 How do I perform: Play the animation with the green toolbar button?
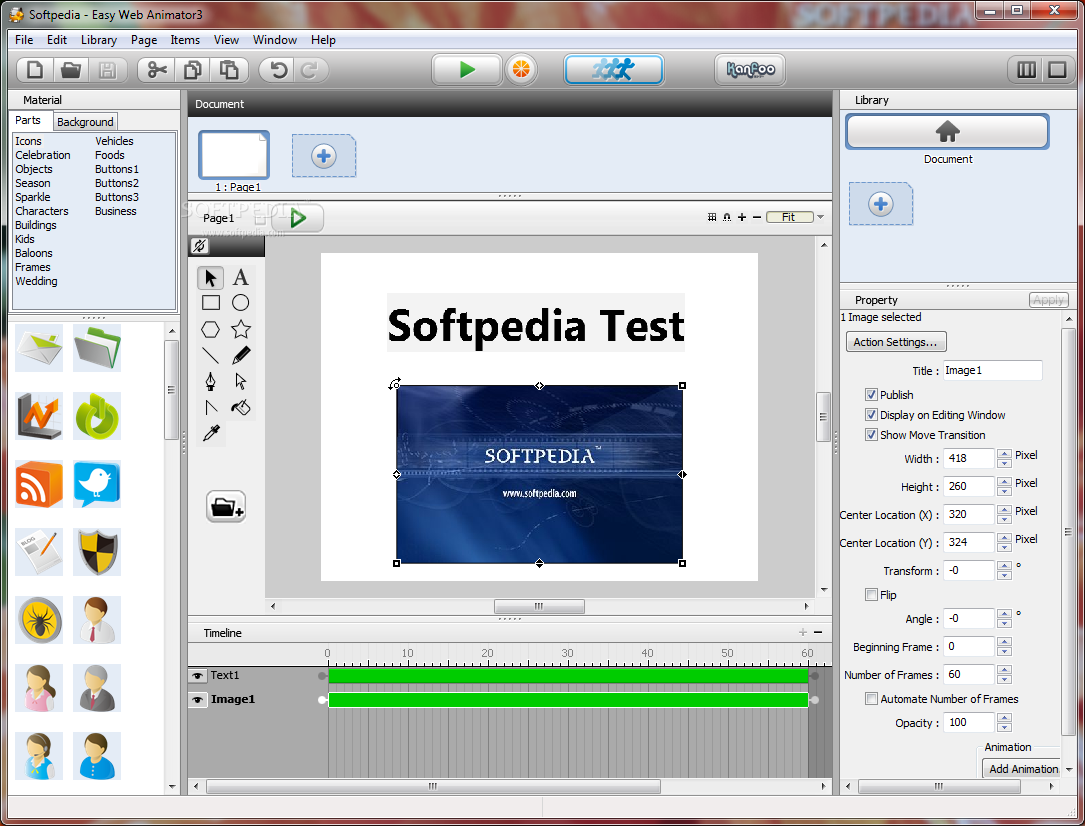coord(467,69)
